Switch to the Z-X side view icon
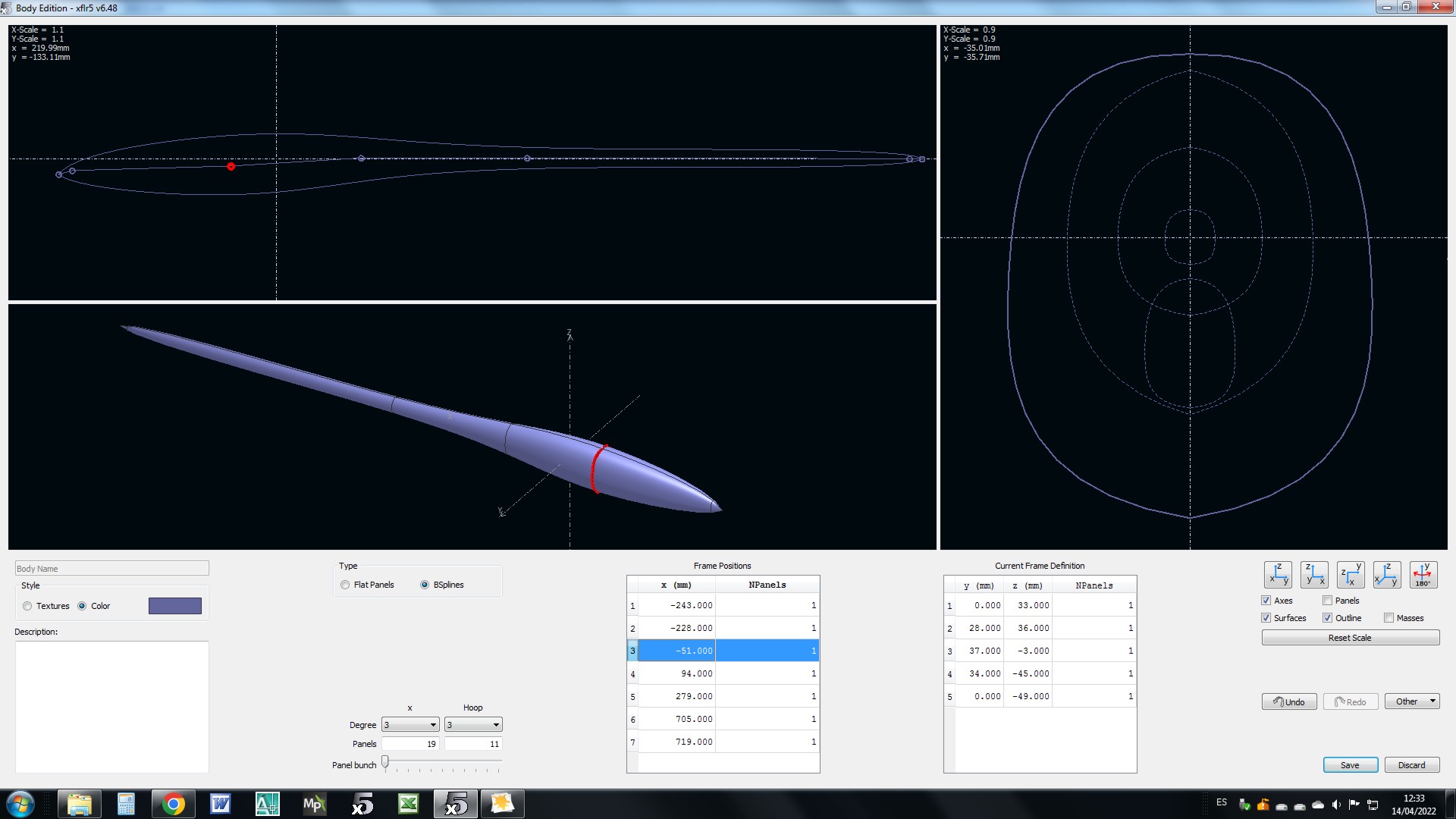 tap(1314, 575)
